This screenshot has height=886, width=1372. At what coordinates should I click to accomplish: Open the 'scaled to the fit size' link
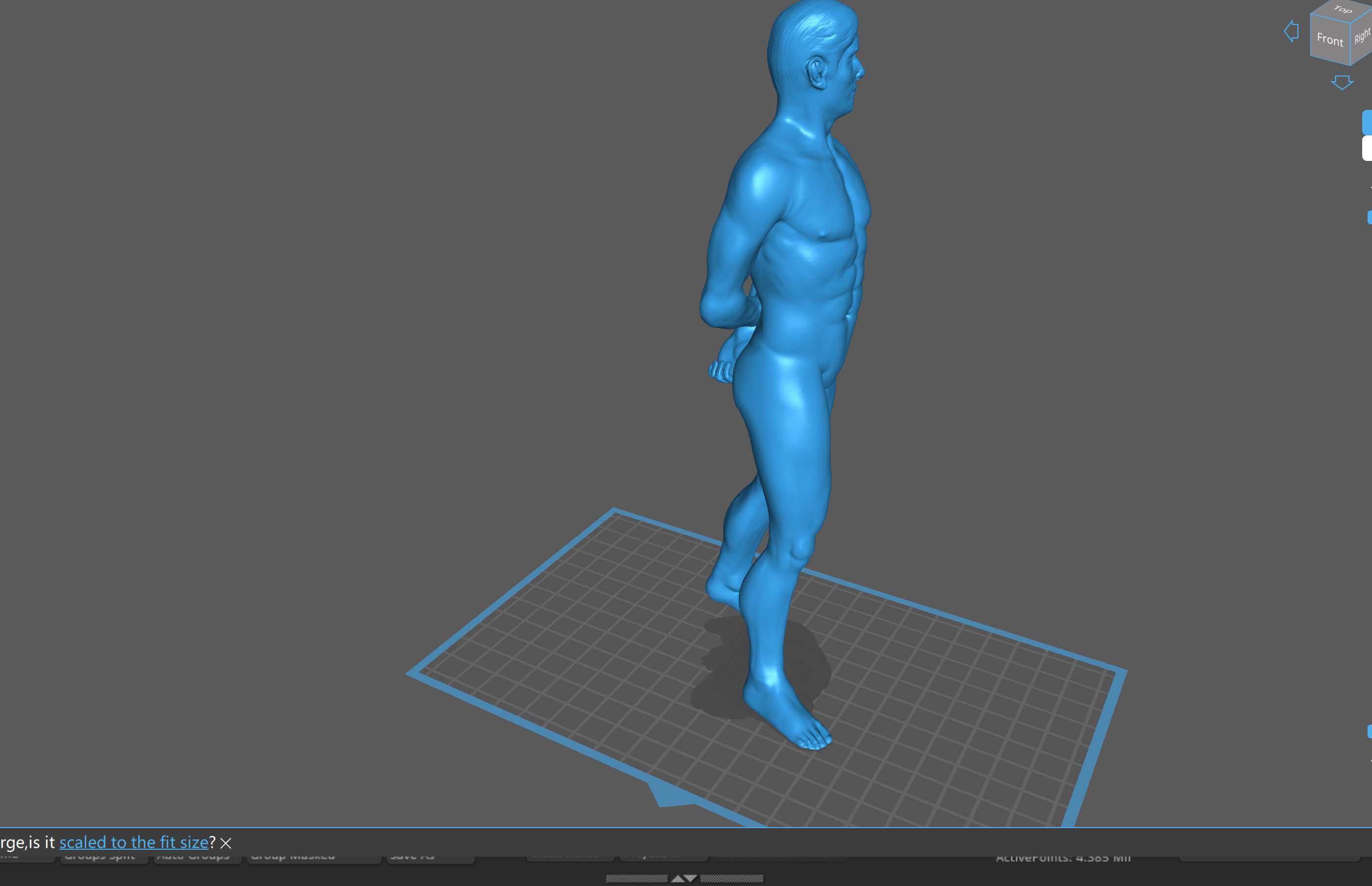click(133, 842)
